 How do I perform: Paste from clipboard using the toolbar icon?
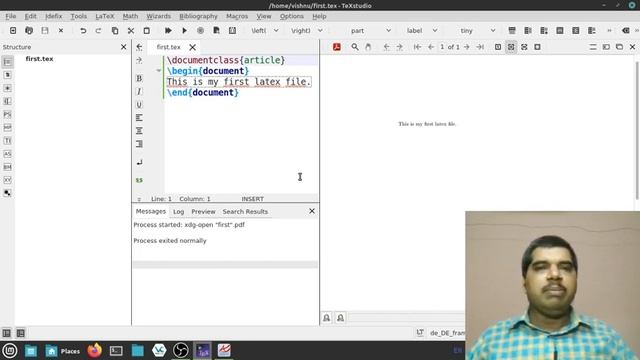click(147, 31)
